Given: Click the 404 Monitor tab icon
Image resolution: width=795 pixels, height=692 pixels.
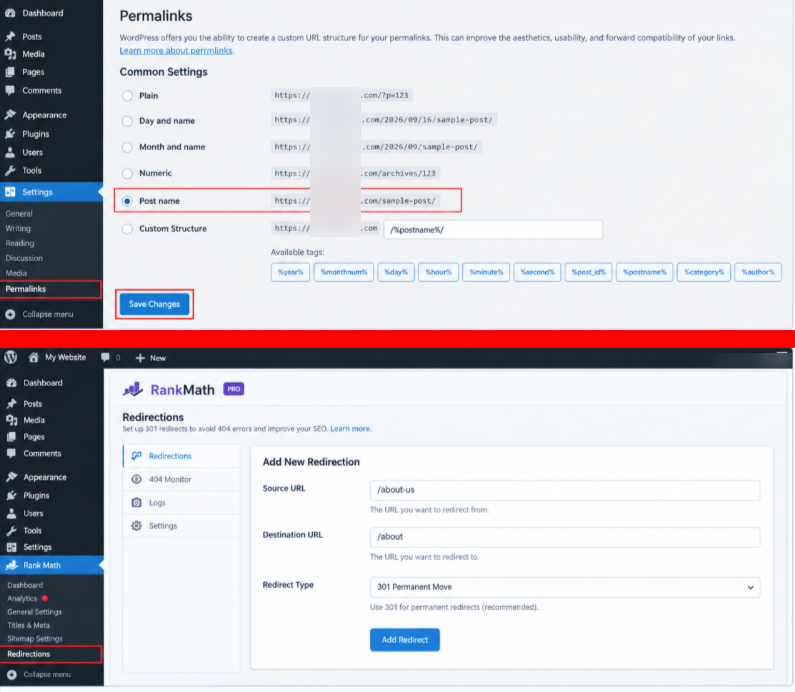Looking at the screenshot, I should coord(136,479).
